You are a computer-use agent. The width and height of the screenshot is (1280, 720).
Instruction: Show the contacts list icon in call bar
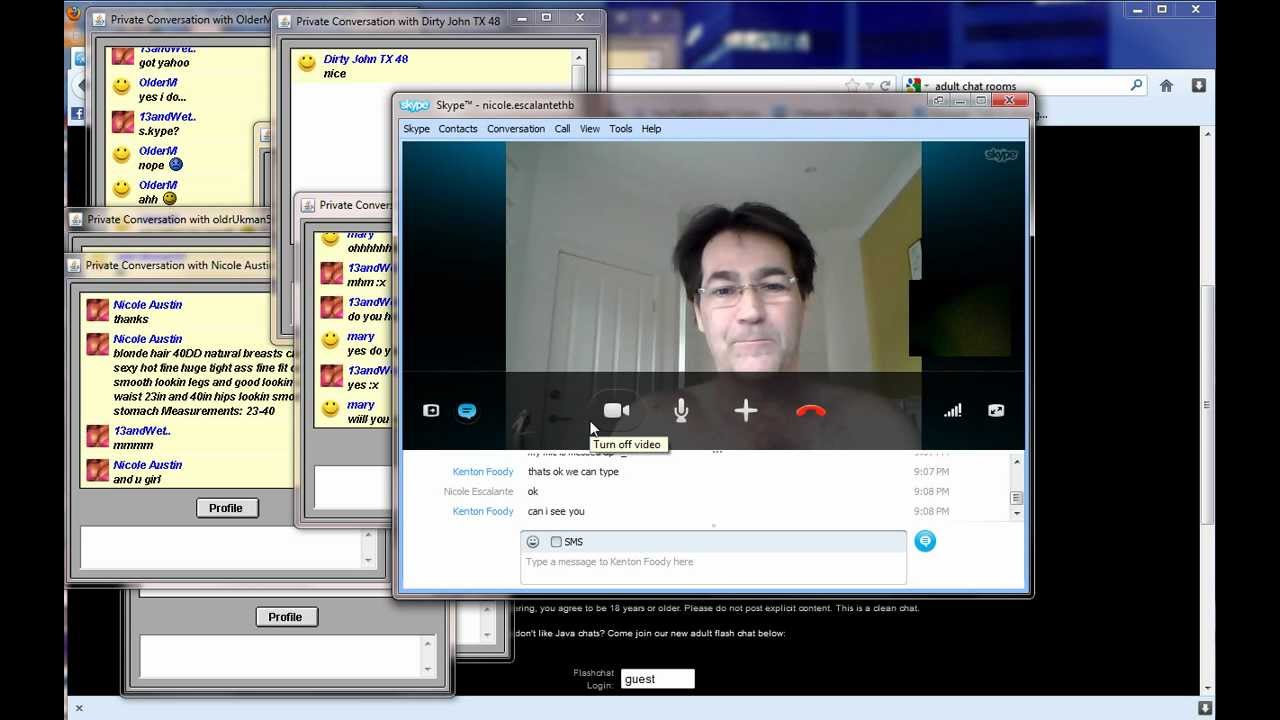pos(431,411)
